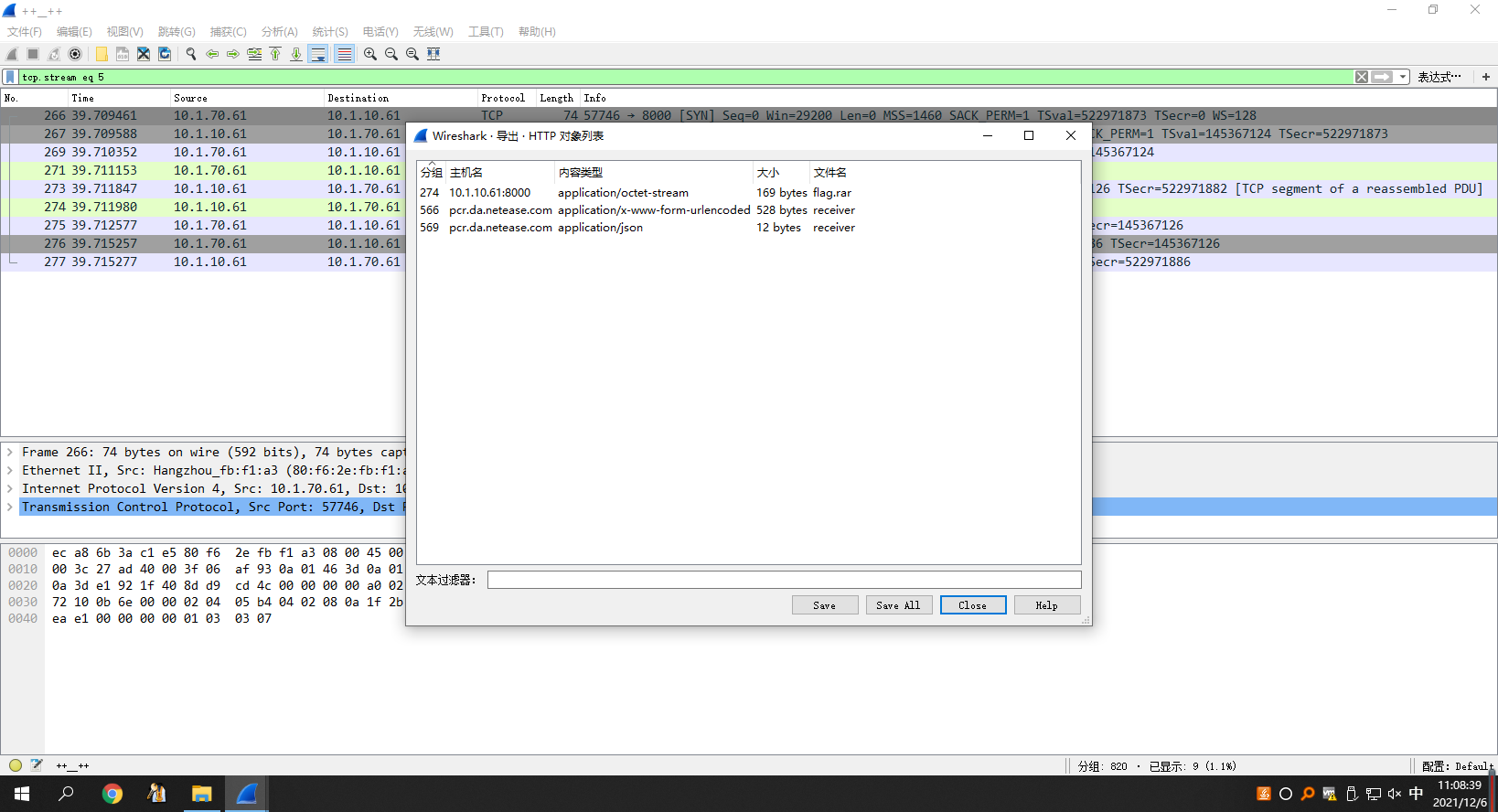Jump to the first packet icon
The image size is (1498, 812).
(275, 54)
